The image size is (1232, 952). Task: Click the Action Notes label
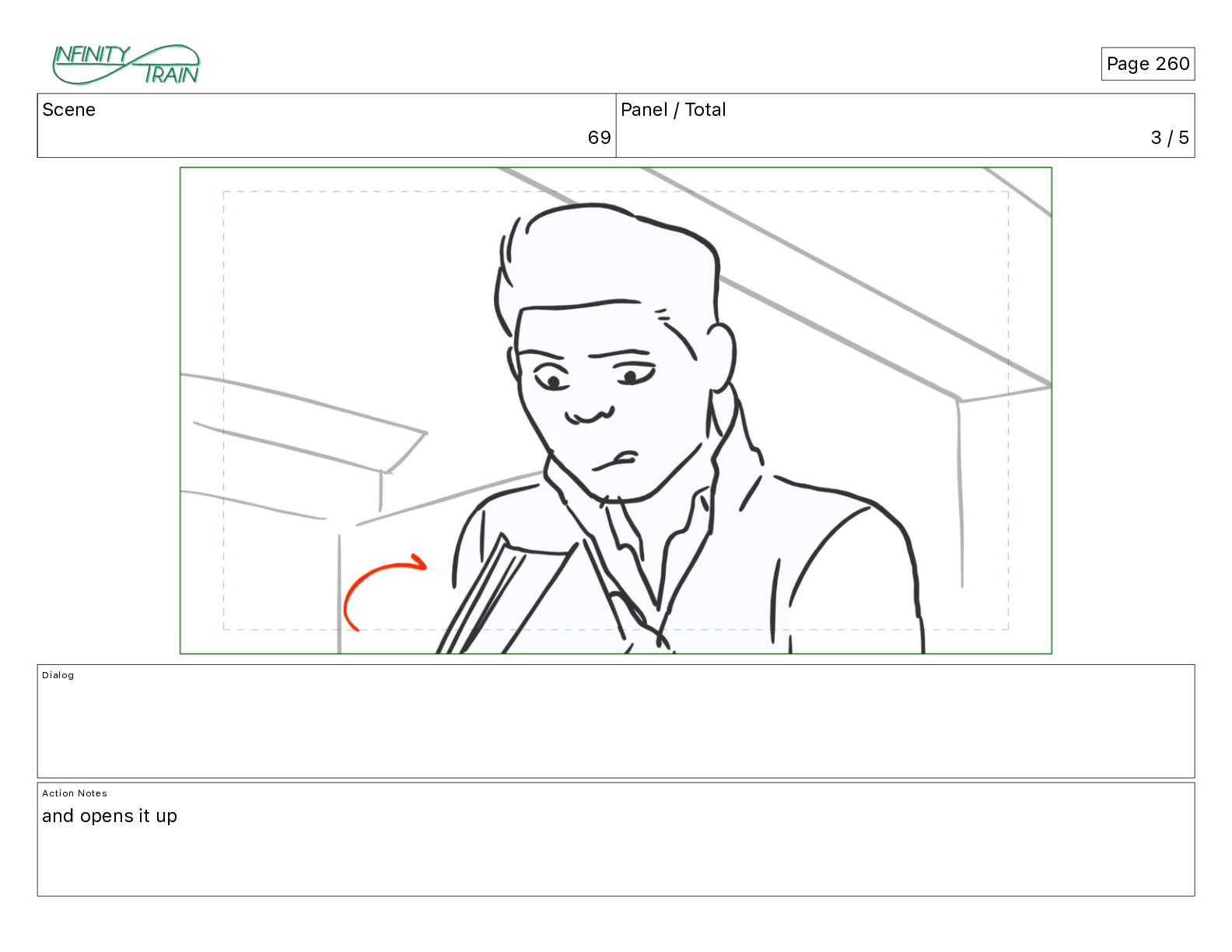75,793
